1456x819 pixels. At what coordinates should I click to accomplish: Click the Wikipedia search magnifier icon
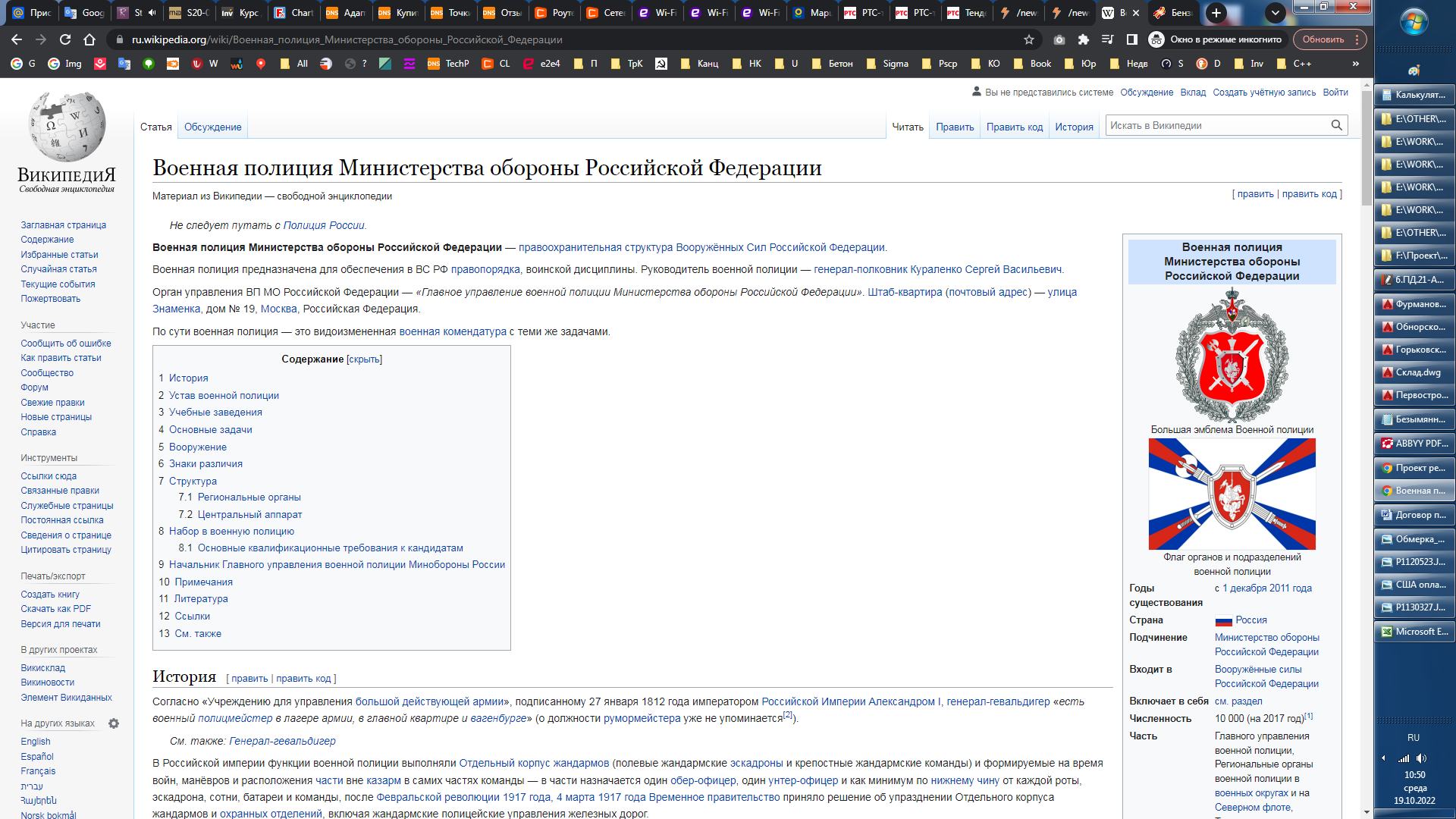point(1336,125)
